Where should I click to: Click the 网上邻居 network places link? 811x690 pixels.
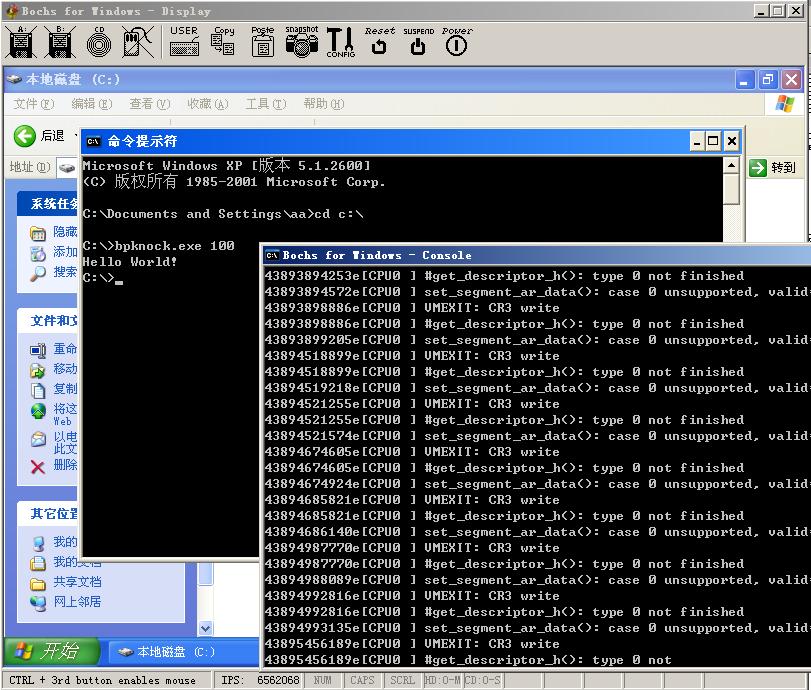pyautogui.click(x=78, y=602)
